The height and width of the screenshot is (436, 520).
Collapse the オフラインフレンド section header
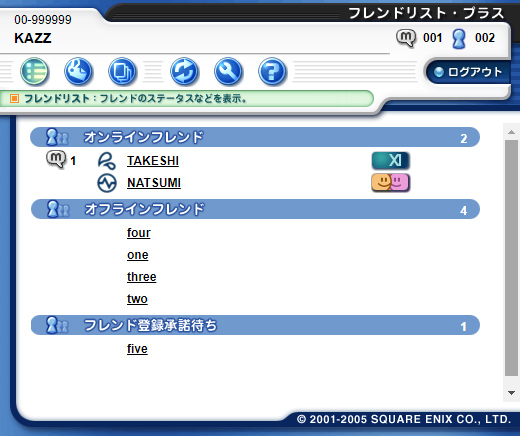[x=255, y=209]
